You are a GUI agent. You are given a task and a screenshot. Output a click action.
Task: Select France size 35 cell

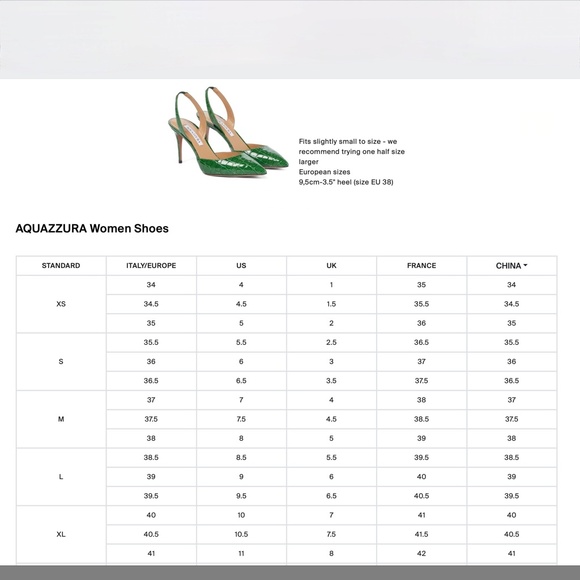[421, 285]
